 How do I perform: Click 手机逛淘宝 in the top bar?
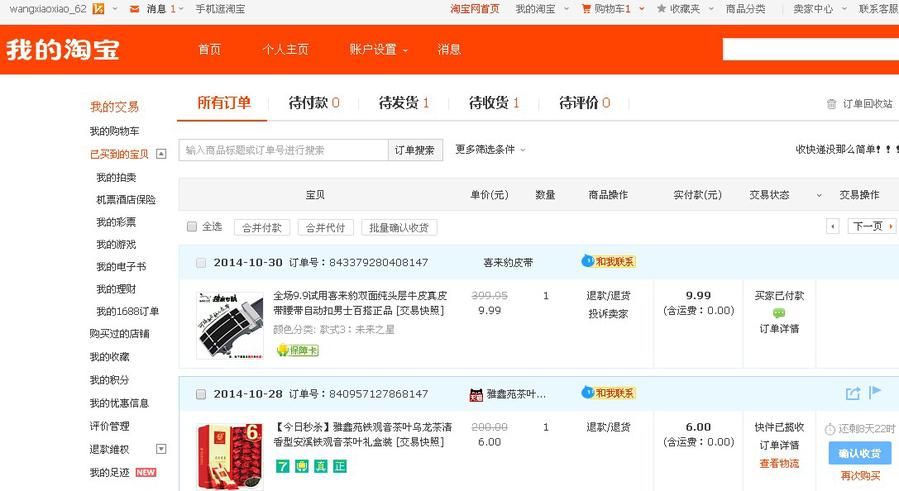tap(220, 9)
